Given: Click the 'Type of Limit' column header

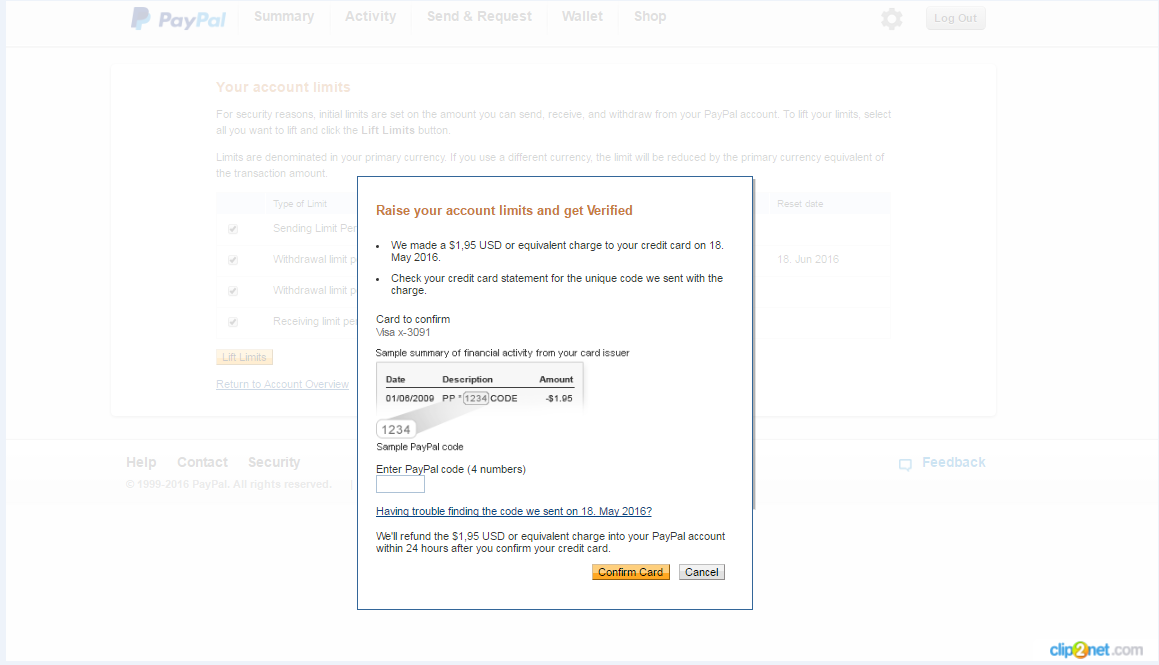Looking at the screenshot, I should pyautogui.click(x=299, y=204).
